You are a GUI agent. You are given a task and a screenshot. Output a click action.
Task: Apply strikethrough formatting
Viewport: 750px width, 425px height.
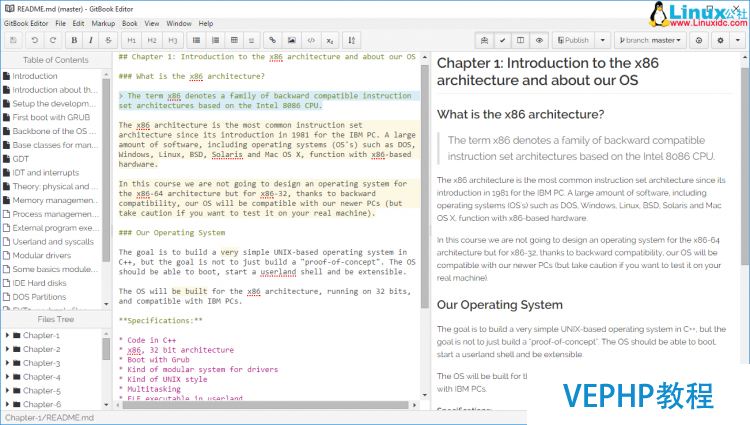click(x=108, y=41)
